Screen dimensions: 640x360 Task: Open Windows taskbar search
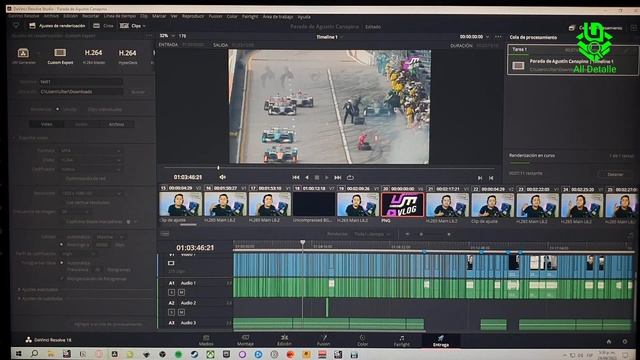[x=34, y=353]
